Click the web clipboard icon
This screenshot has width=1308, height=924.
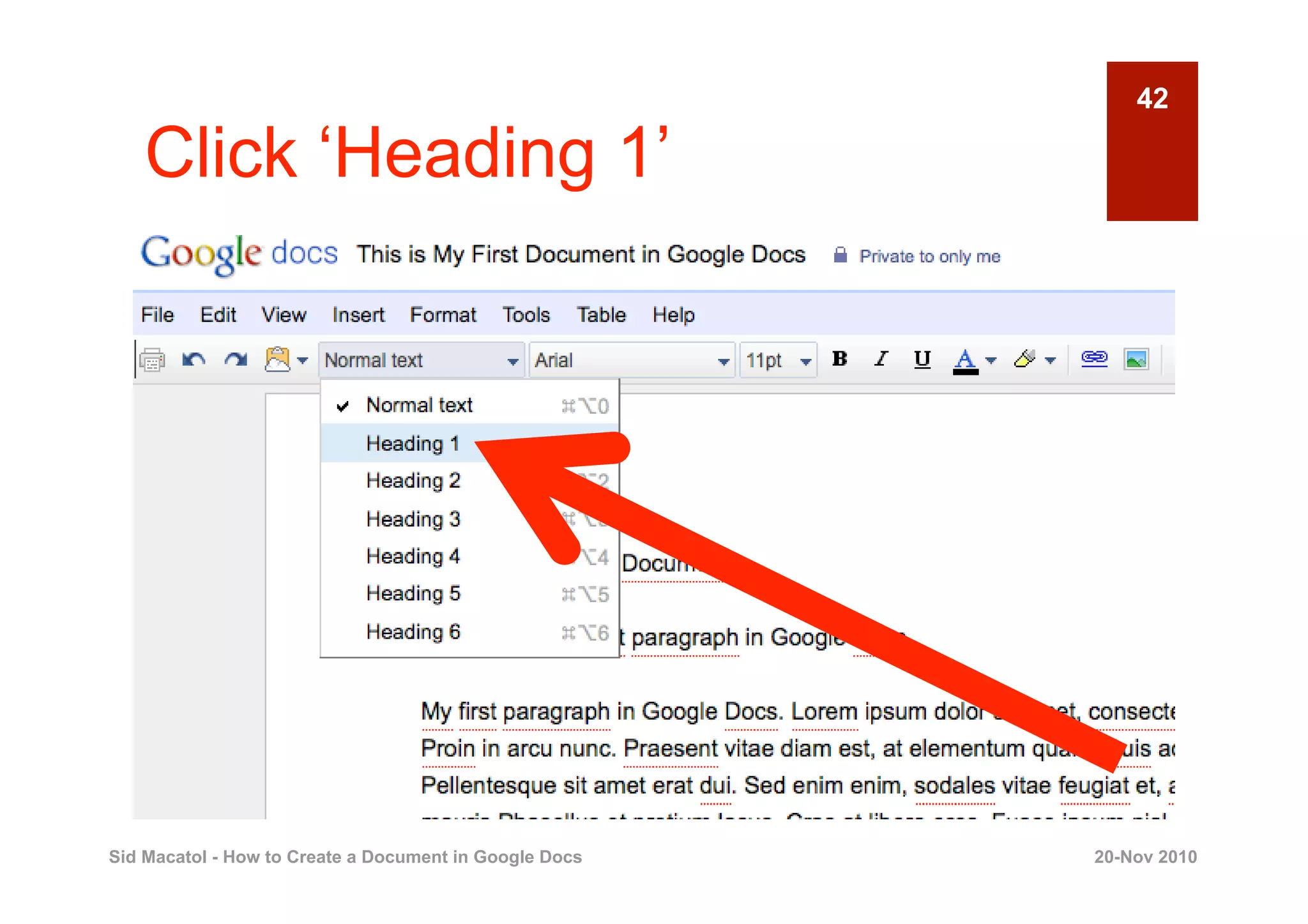277,360
